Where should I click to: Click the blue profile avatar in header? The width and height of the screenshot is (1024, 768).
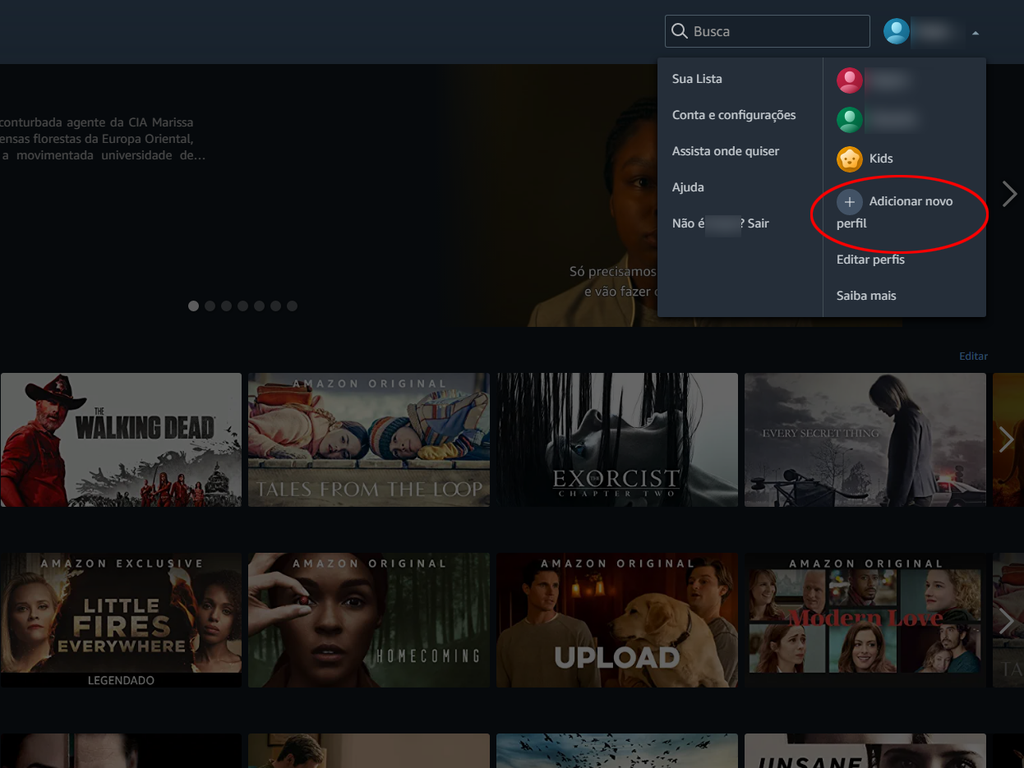[x=896, y=31]
